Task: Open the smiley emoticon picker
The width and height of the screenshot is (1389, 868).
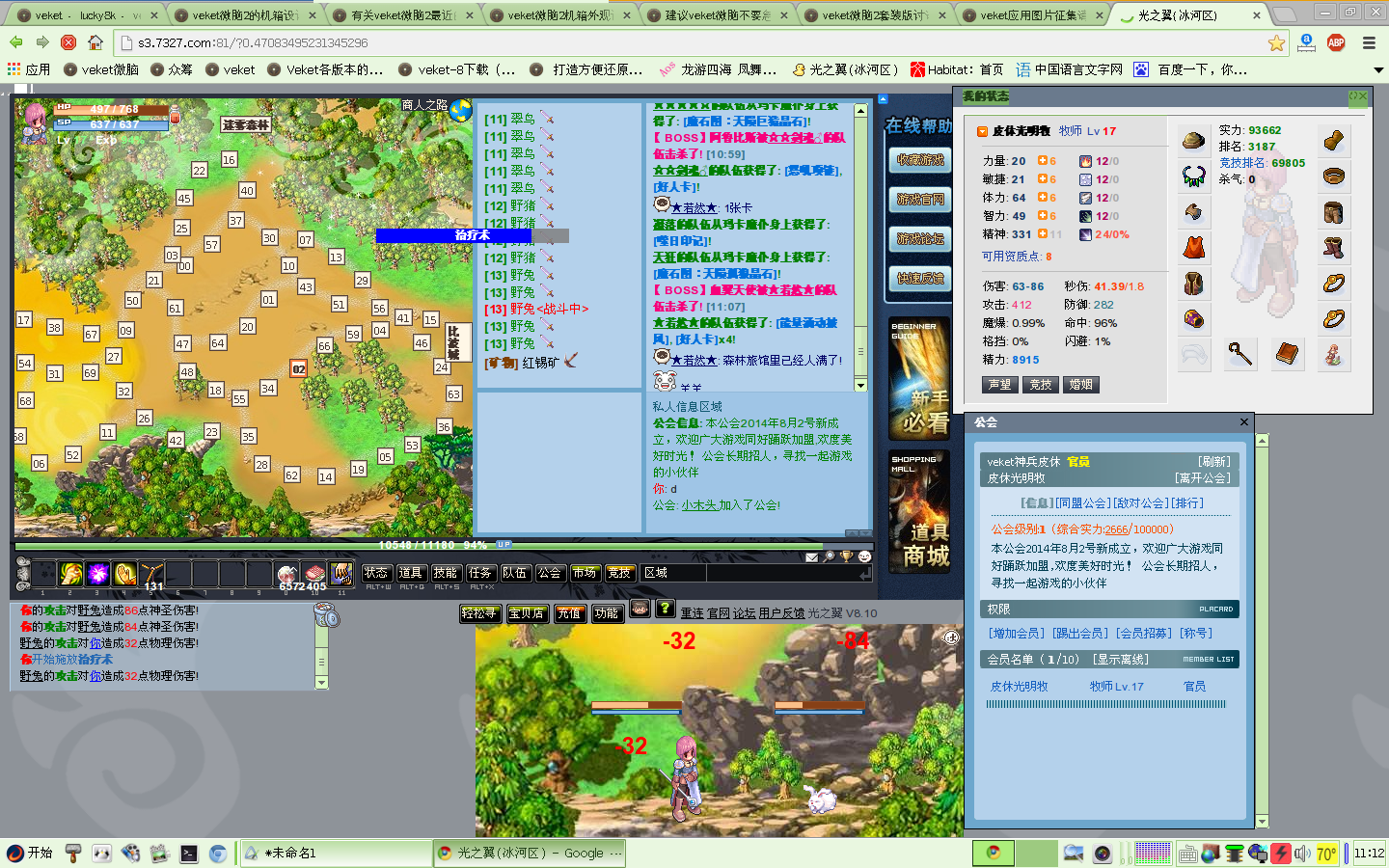Action: tap(864, 556)
